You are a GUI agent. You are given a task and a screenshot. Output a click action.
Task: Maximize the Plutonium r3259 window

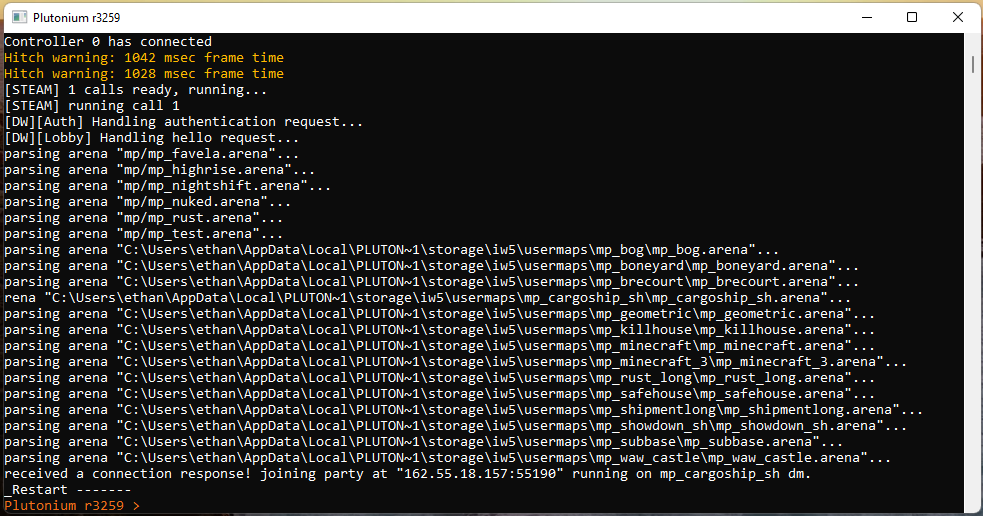pyautogui.click(x=912, y=17)
